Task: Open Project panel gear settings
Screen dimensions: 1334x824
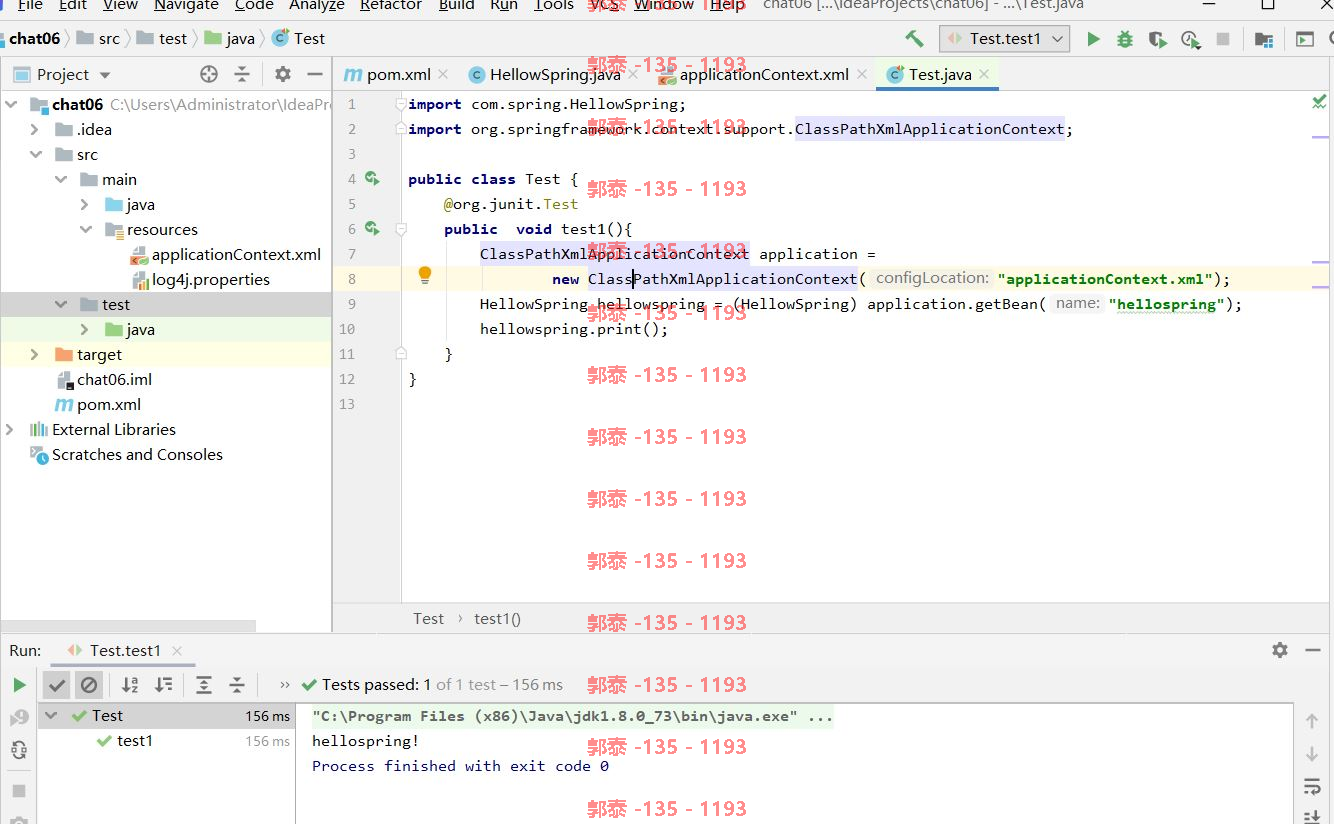Action: click(x=283, y=74)
